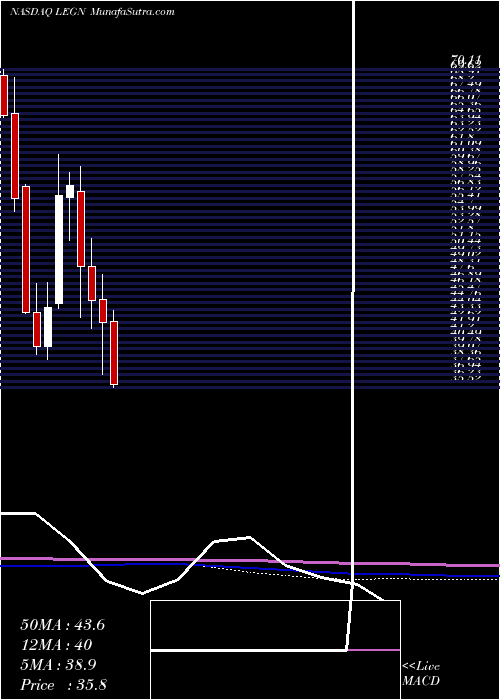Click the NASDAQ LEGN MunafaSutra.com title text
Screen dimensions: 500x700
pyautogui.click(x=92, y=12)
